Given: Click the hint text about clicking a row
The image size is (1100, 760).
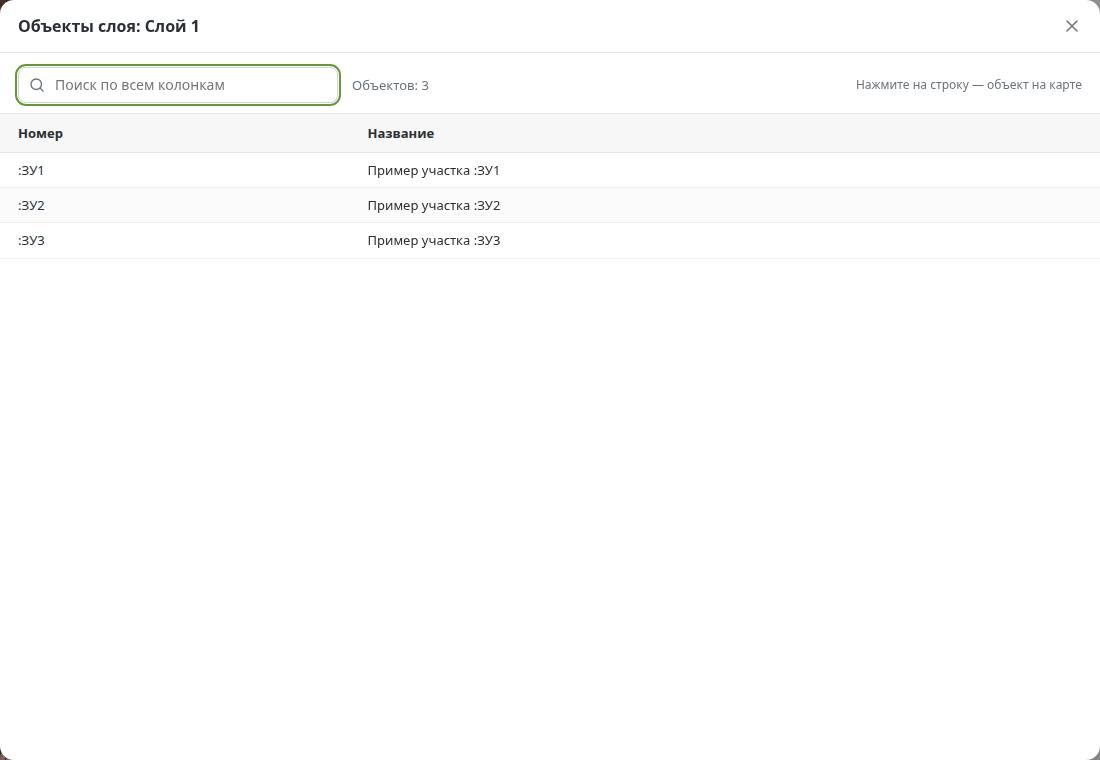Looking at the screenshot, I should [x=969, y=85].
